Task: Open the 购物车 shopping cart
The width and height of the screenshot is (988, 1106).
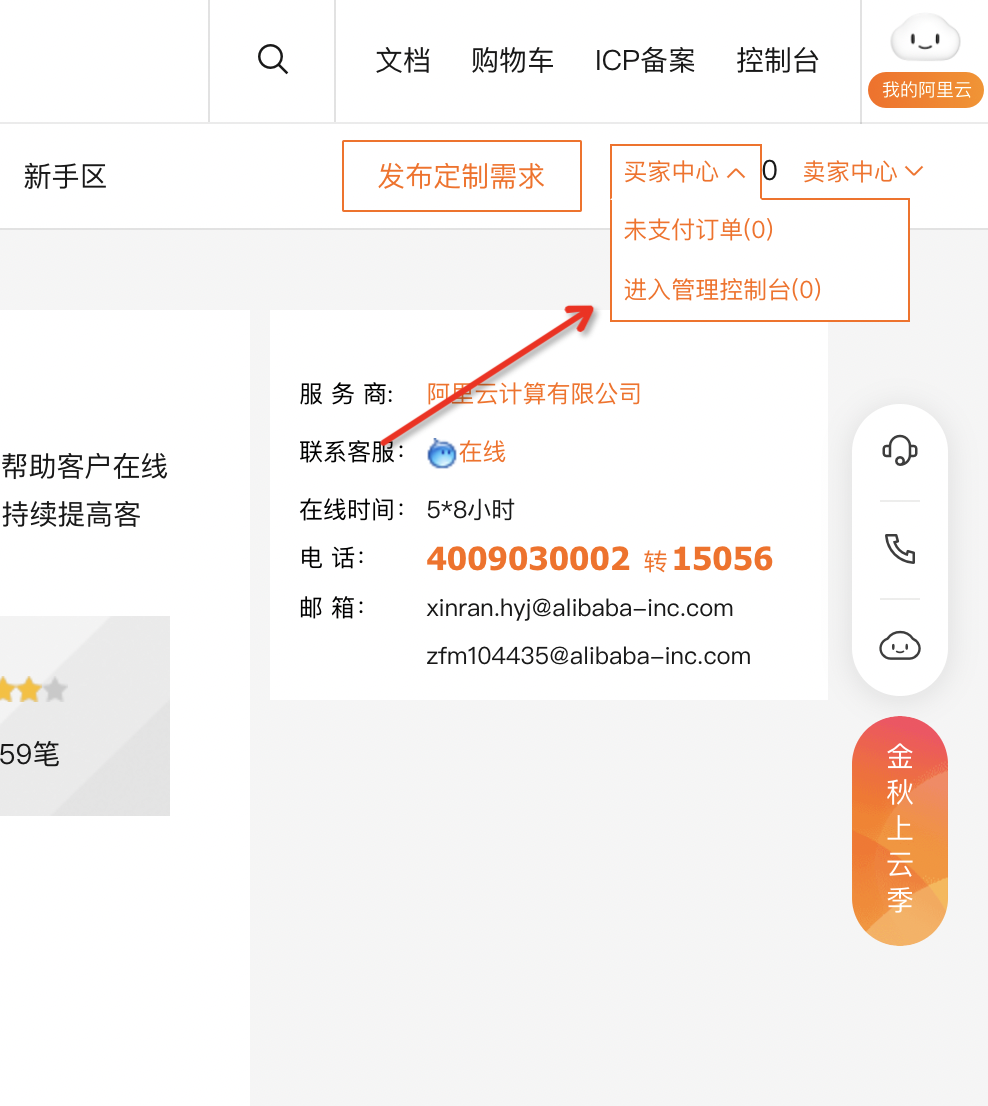Action: point(513,61)
